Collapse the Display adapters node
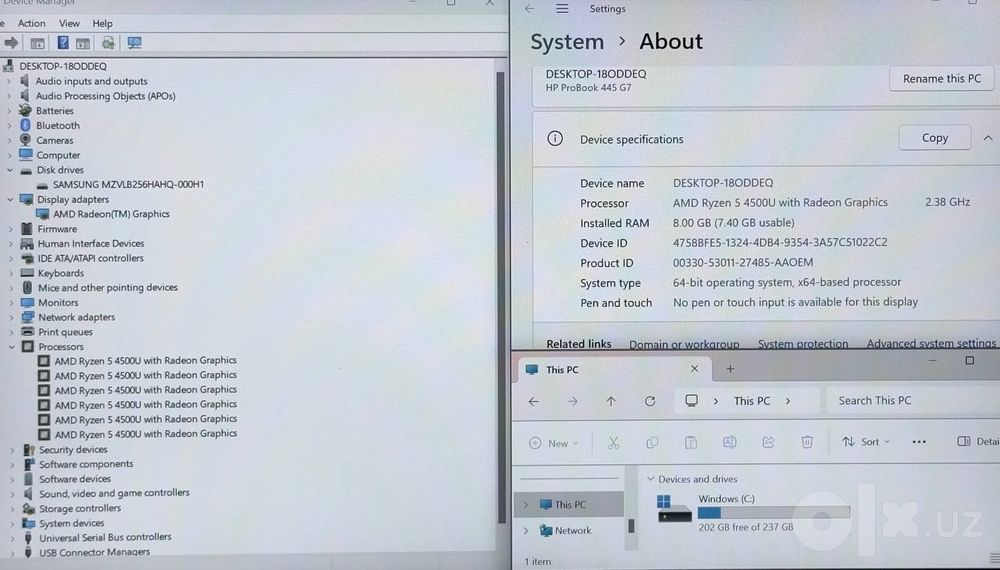The image size is (1000, 570). coord(10,200)
